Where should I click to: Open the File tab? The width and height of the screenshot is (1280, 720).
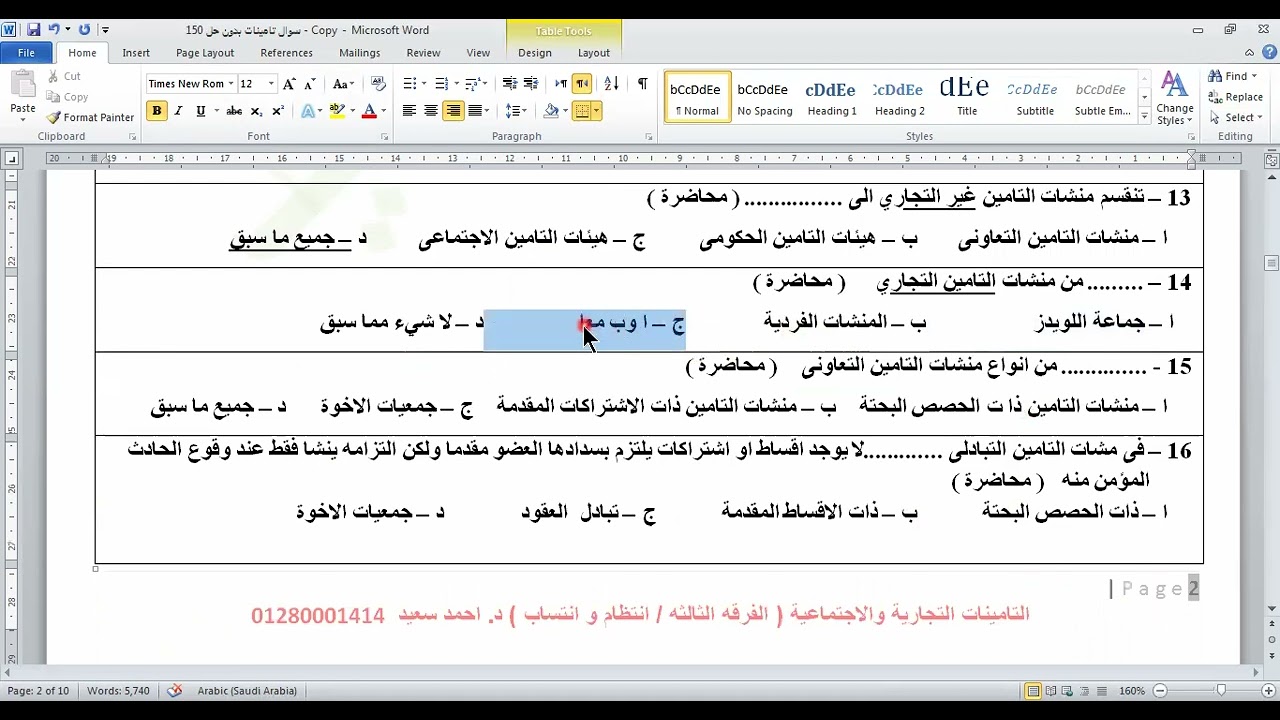pyautogui.click(x=27, y=53)
